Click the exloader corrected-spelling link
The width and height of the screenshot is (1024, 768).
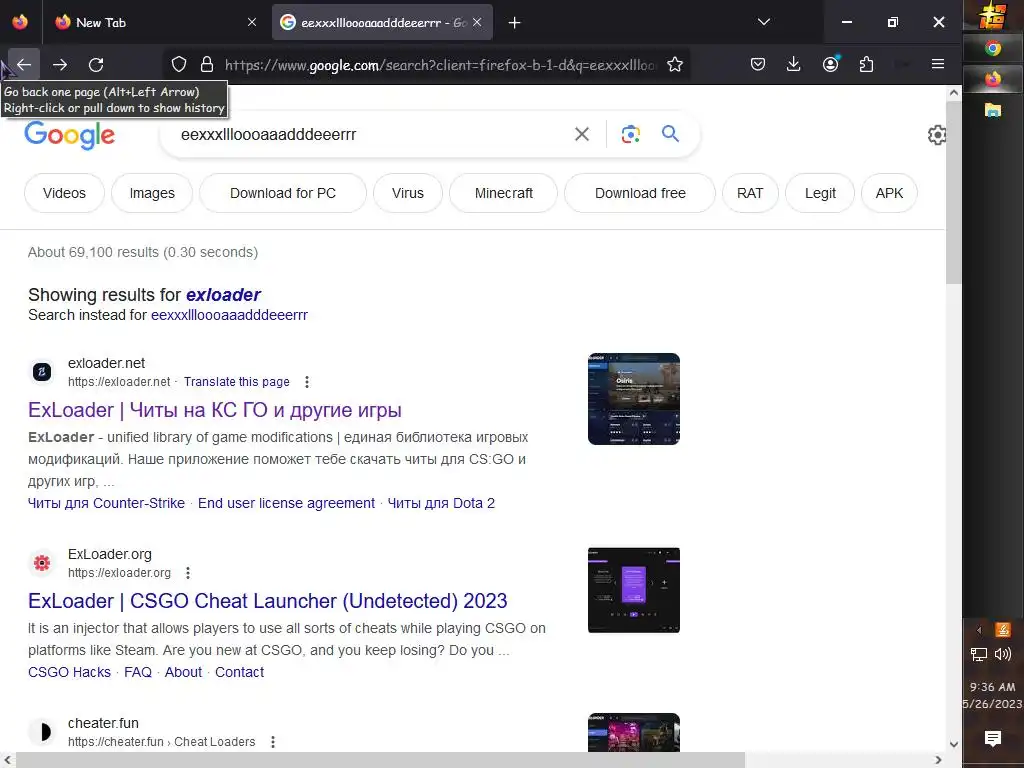pos(223,295)
